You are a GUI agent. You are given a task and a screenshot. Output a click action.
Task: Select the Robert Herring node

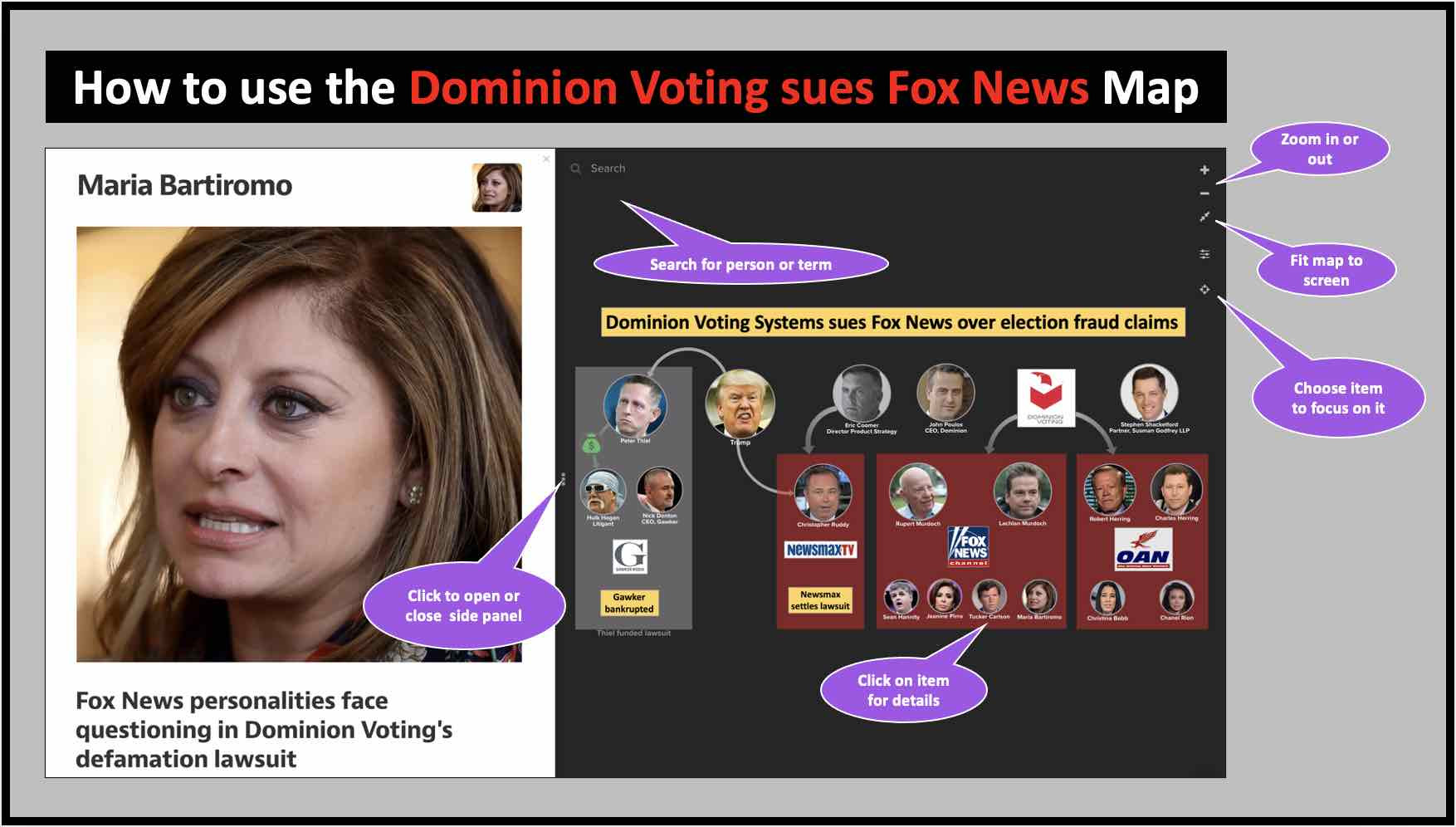(1109, 490)
